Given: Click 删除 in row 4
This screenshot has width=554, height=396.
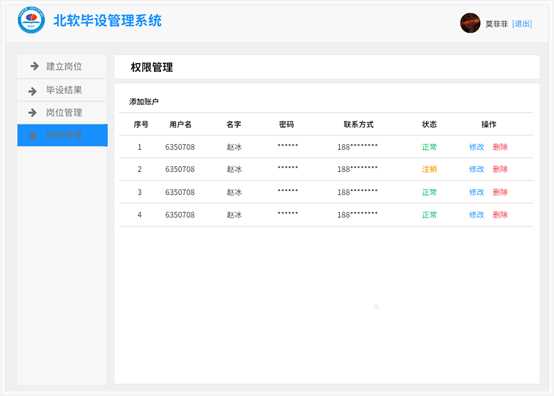Looking at the screenshot, I should point(500,214).
